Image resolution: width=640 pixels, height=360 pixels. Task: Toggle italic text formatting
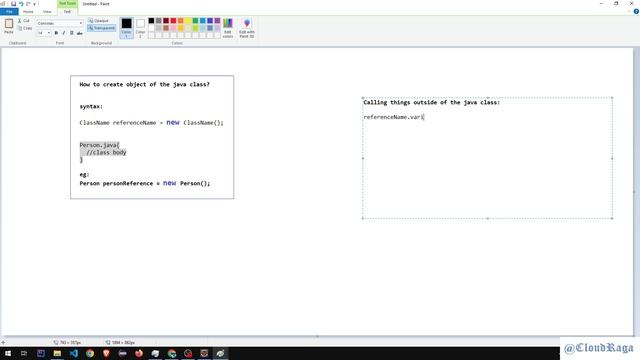pyautogui.click(x=64, y=33)
